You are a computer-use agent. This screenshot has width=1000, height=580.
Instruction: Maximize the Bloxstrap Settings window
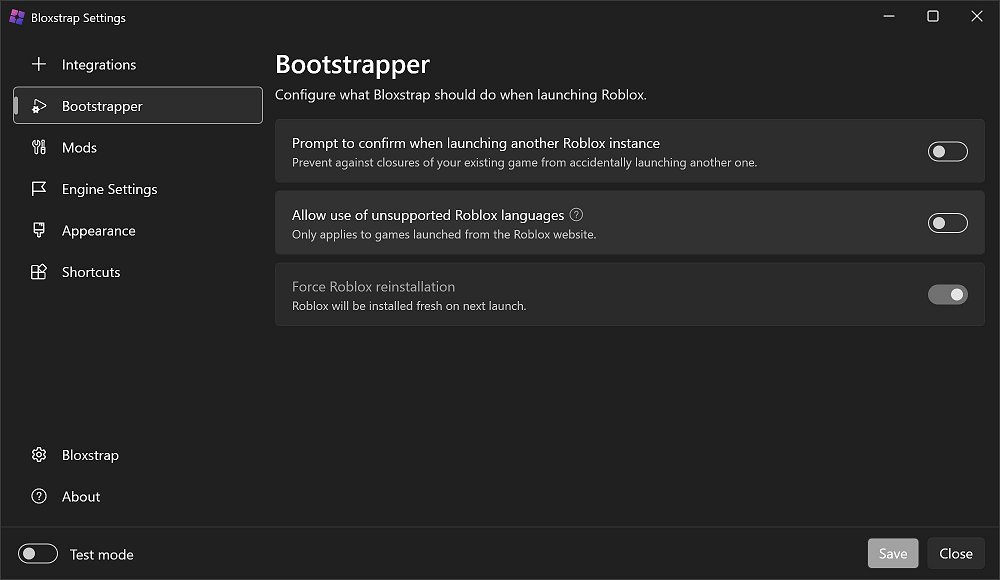click(932, 16)
